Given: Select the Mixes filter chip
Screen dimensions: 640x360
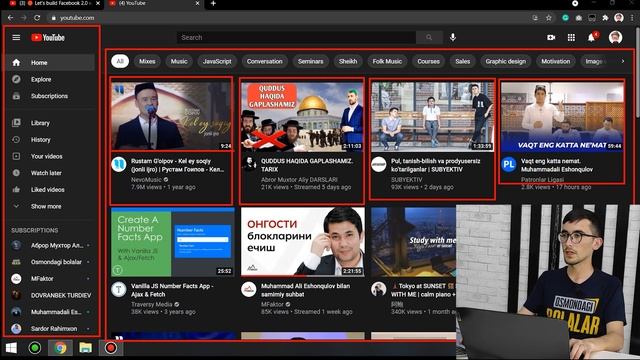Looking at the screenshot, I should pyautogui.click(x=147, y=61).
